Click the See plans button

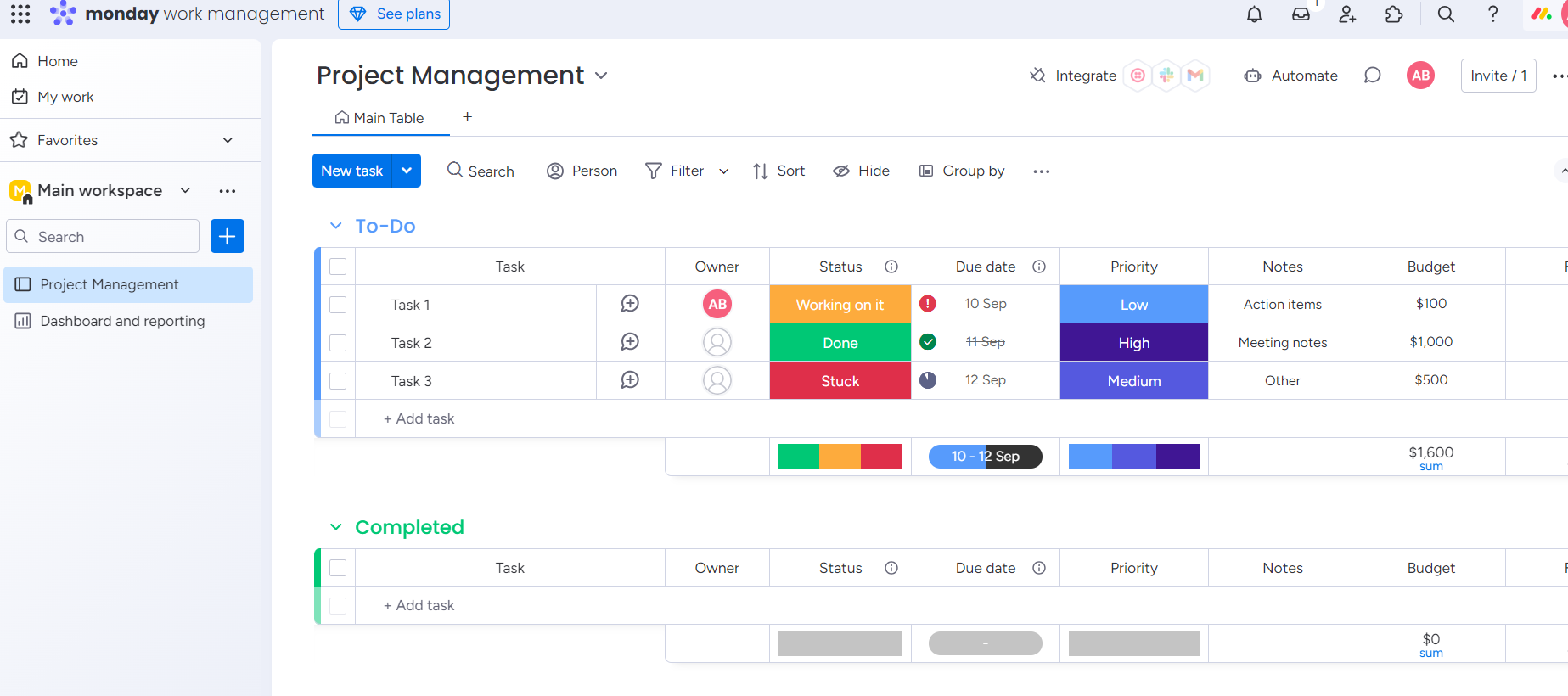click(394, 14)
